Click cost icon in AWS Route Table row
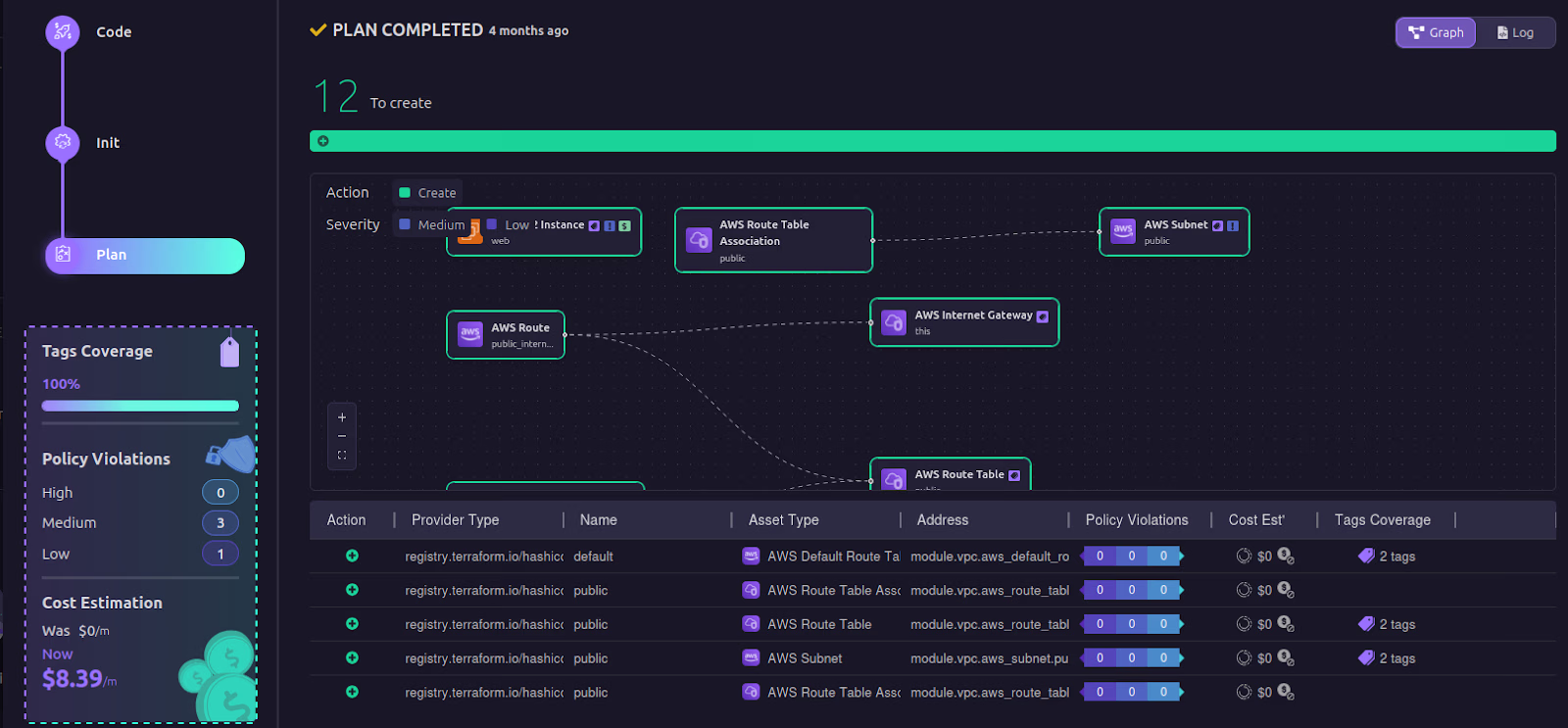This screenshot has height=728, width=1568. pyautogui.click(x=1286, y=624)
